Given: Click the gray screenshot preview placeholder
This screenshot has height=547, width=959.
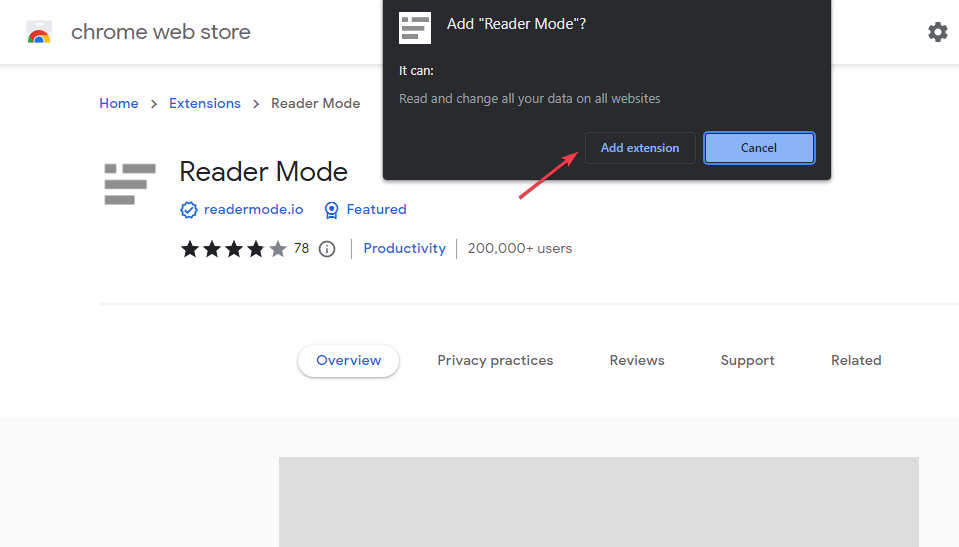Looking at the screenshot, I should coord(599,502).
